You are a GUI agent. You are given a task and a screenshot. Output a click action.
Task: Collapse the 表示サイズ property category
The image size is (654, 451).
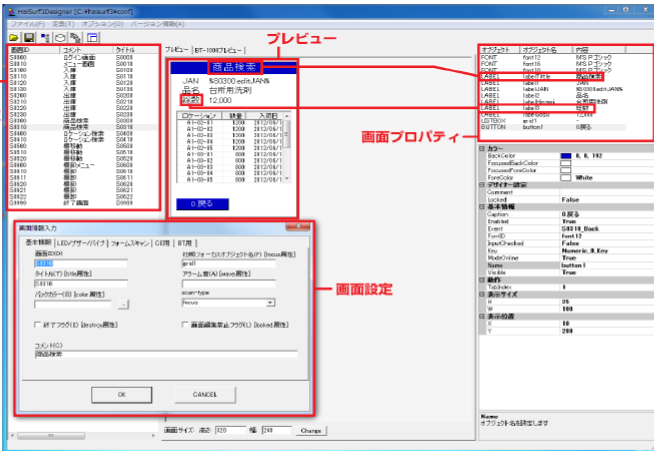click(482, 294)
